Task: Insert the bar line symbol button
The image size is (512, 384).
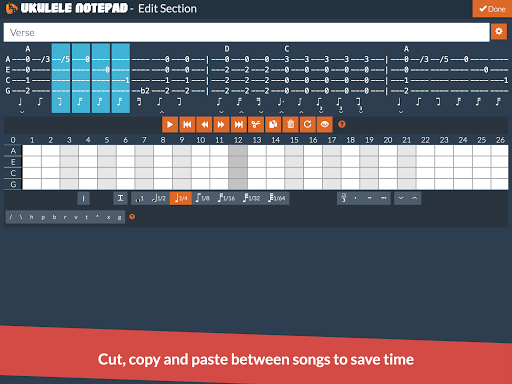Action: (83, 199)
